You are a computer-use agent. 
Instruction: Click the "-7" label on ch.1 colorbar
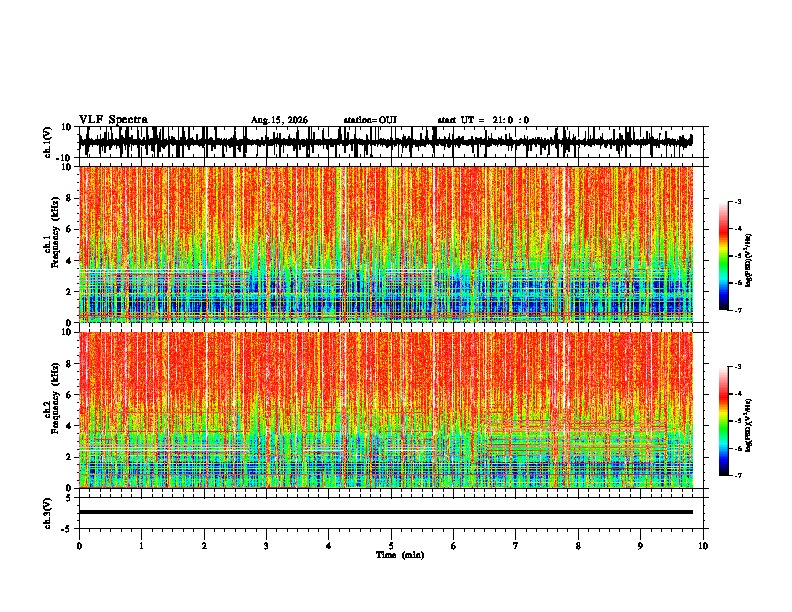737,310
